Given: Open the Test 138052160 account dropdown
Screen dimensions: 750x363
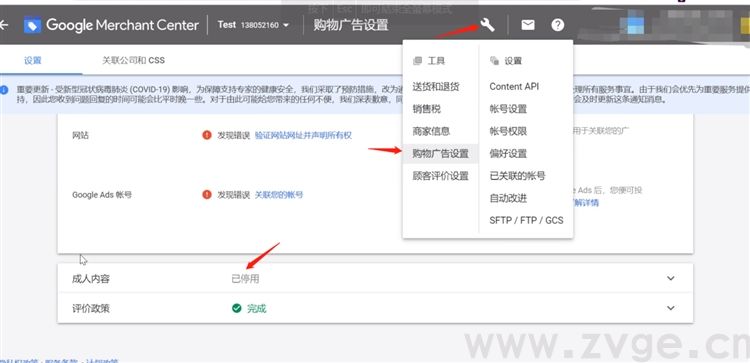Looking at the screenshot, I should [x=254, y=25].
